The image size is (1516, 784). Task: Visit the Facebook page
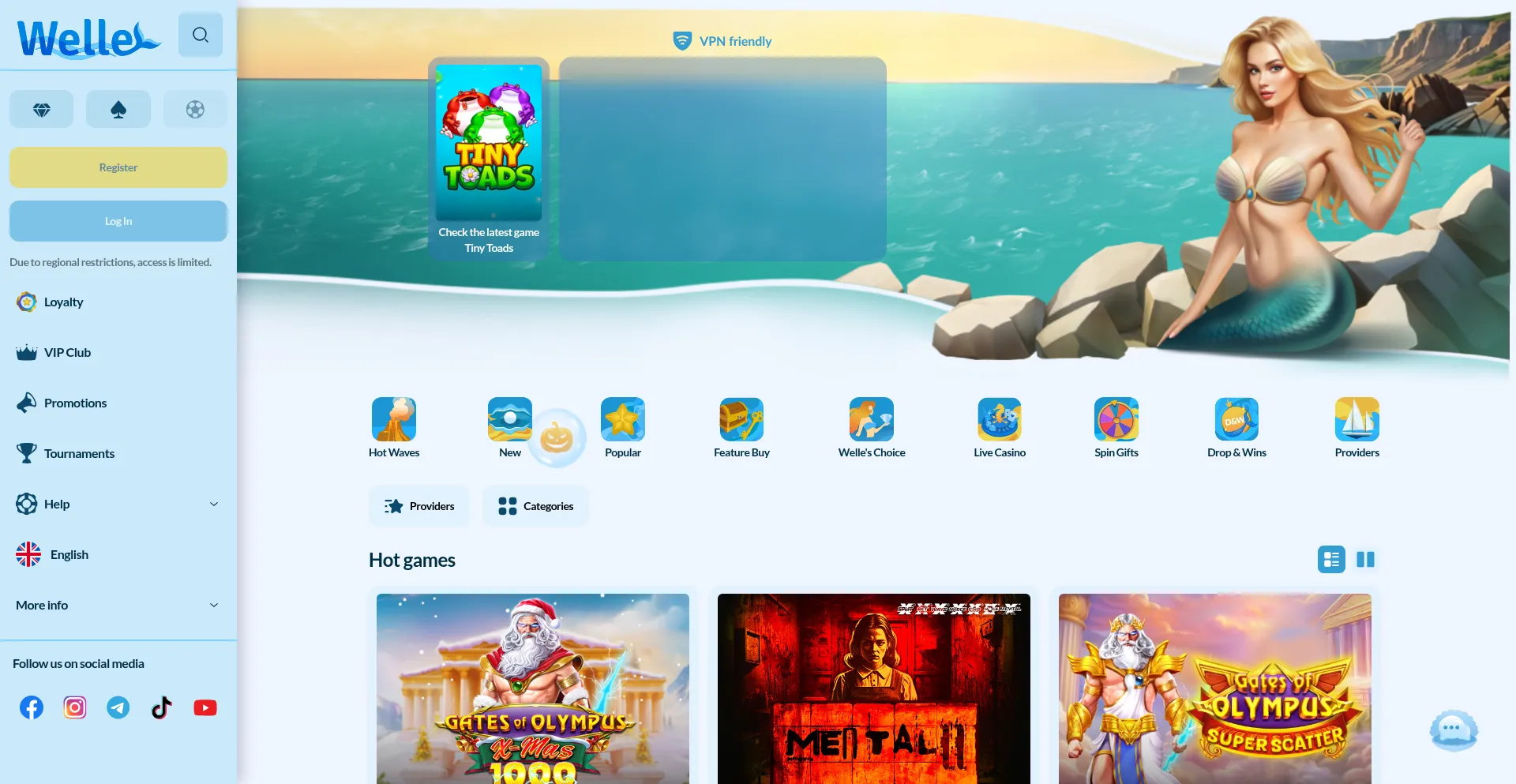coord(32,707)
